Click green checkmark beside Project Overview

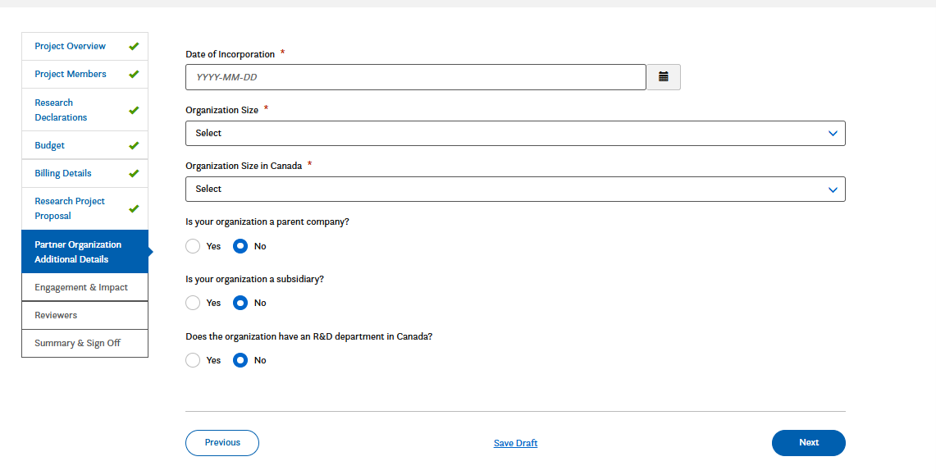click(x=134, y=46)
